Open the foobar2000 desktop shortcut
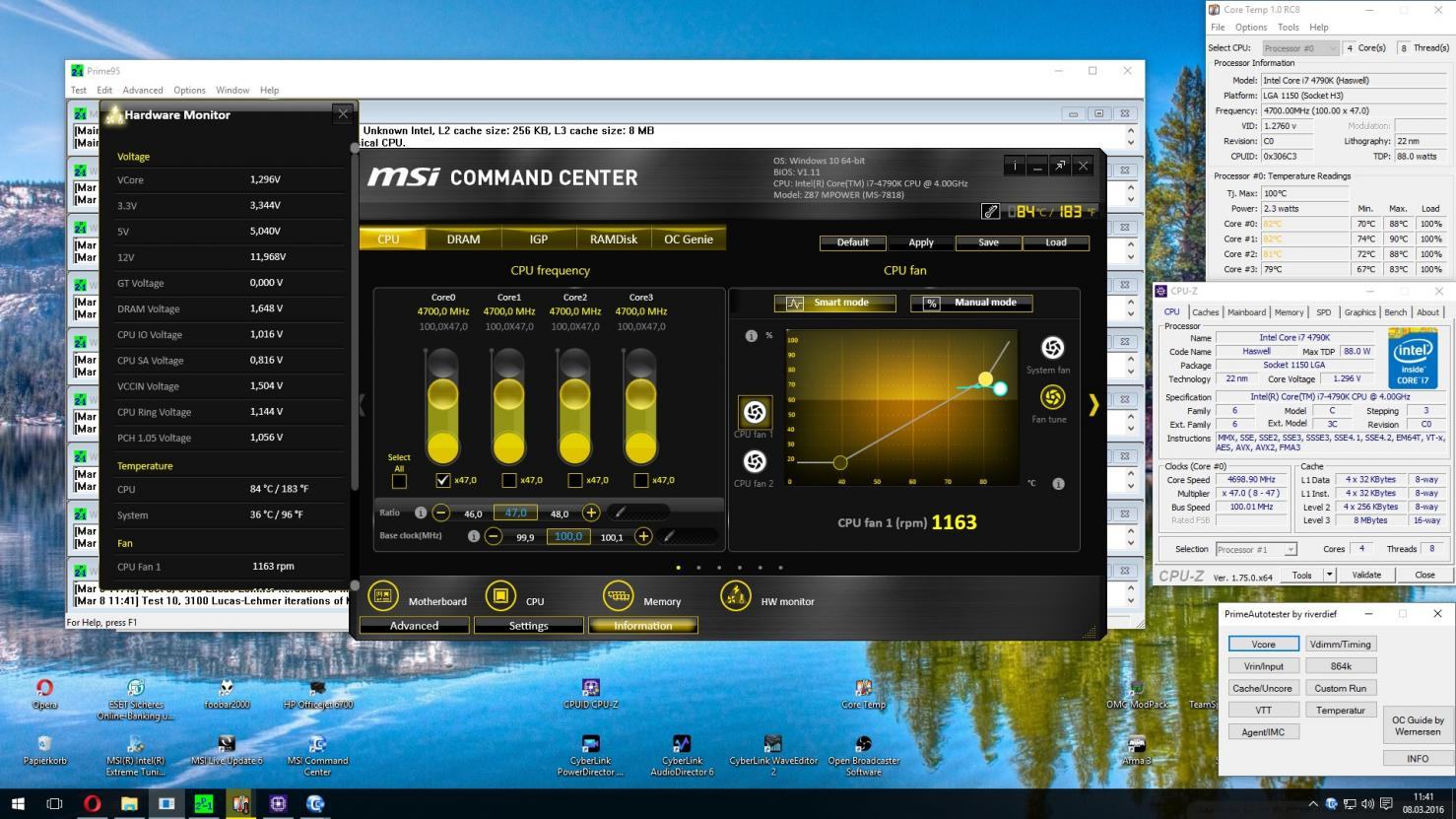1456x819 pixels. [x=227, y=694]
